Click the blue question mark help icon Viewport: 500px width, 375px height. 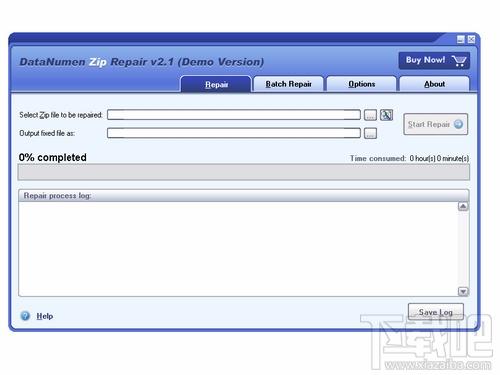pyautogui.click(x=25, y=316)
